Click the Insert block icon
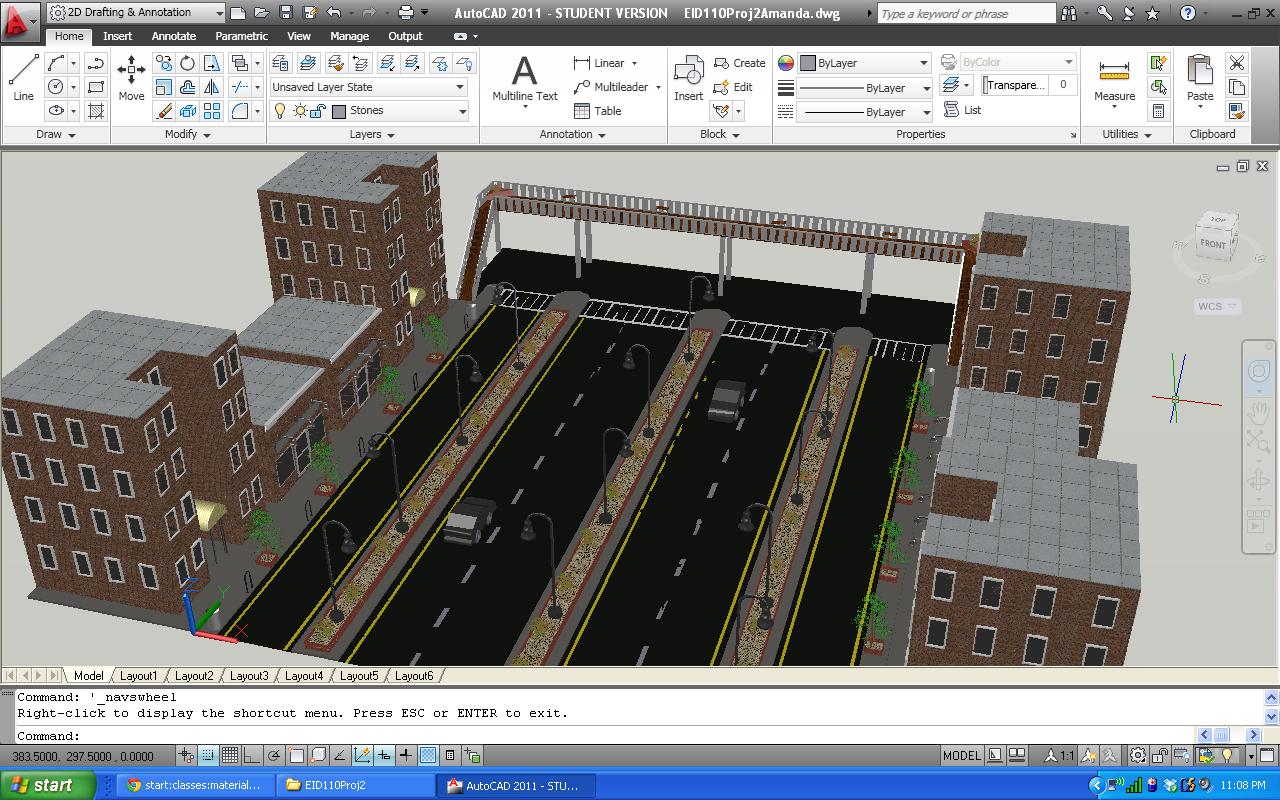 click(688, 78)
